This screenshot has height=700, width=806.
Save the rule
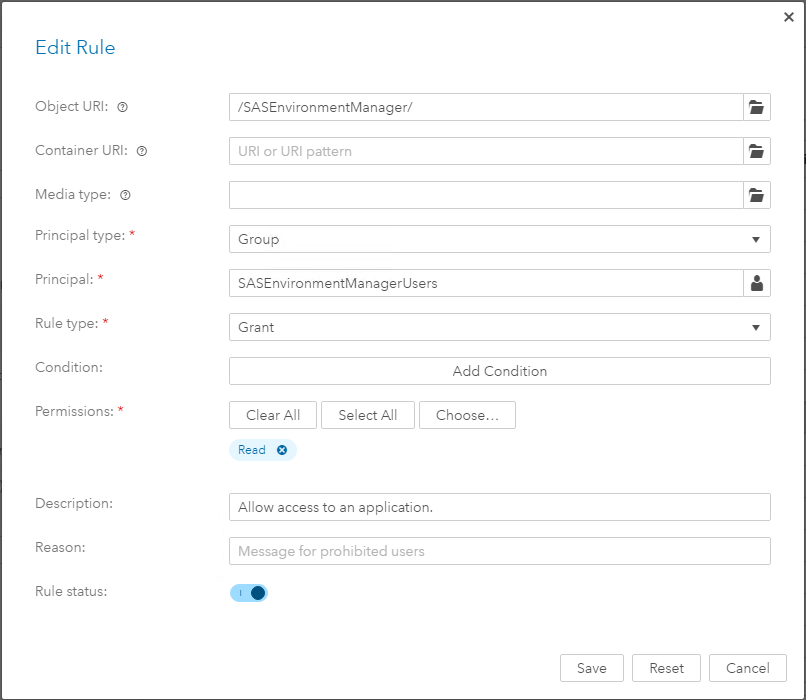point(591,668)
